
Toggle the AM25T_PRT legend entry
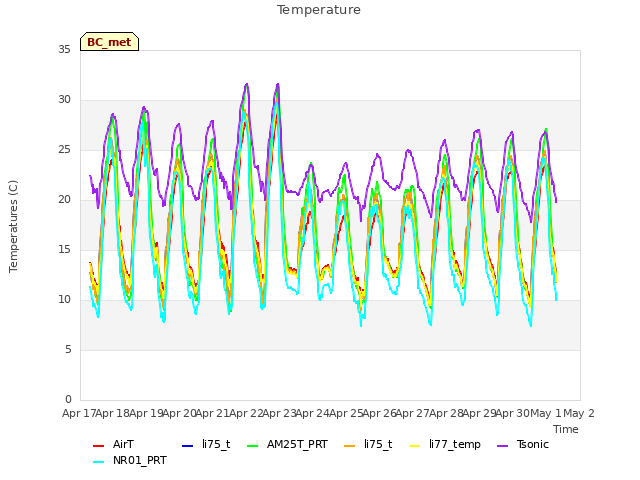point(287,444)
